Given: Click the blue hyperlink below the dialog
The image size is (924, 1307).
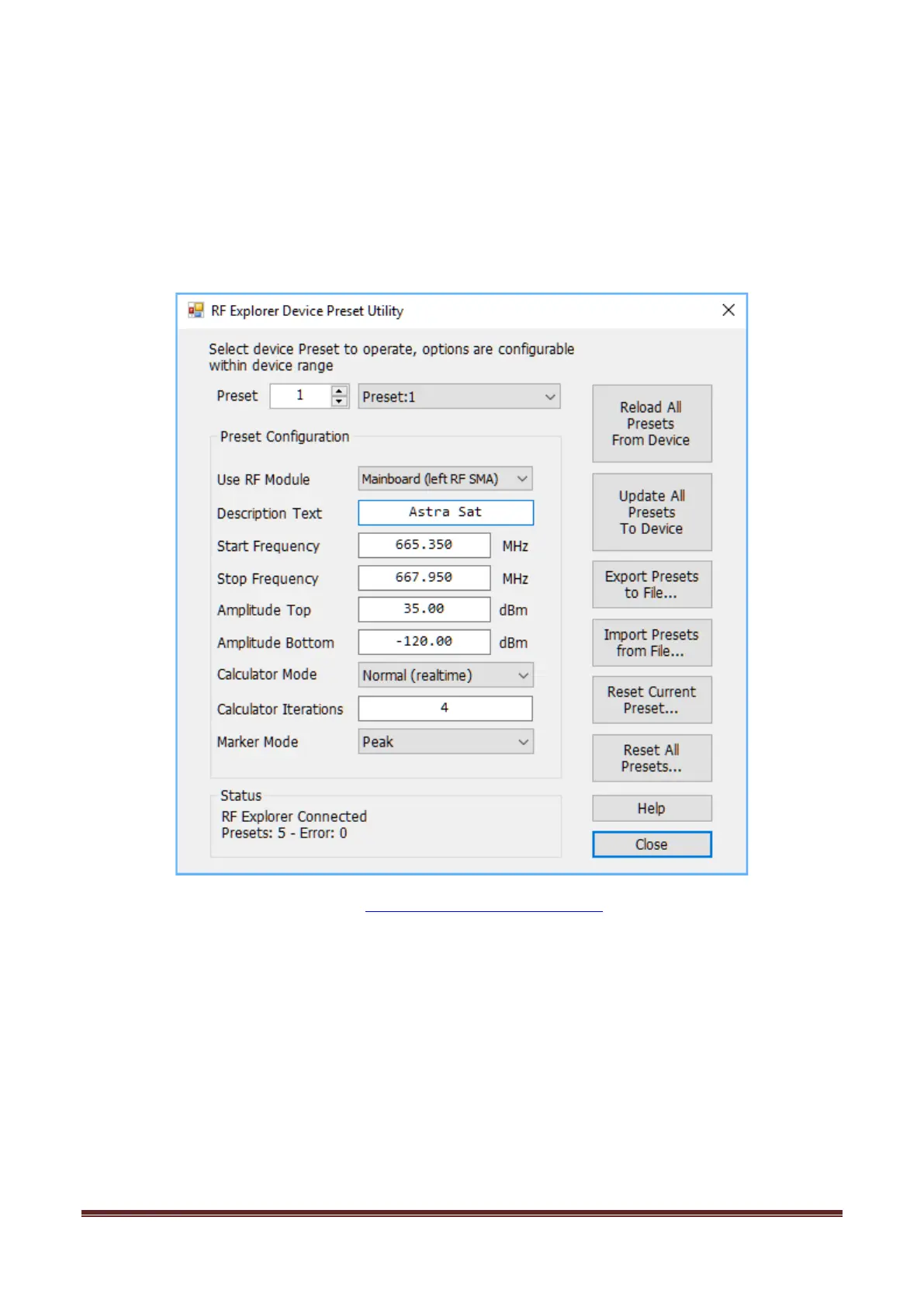Looking at the screenshot, I should [x=483, y=910].
